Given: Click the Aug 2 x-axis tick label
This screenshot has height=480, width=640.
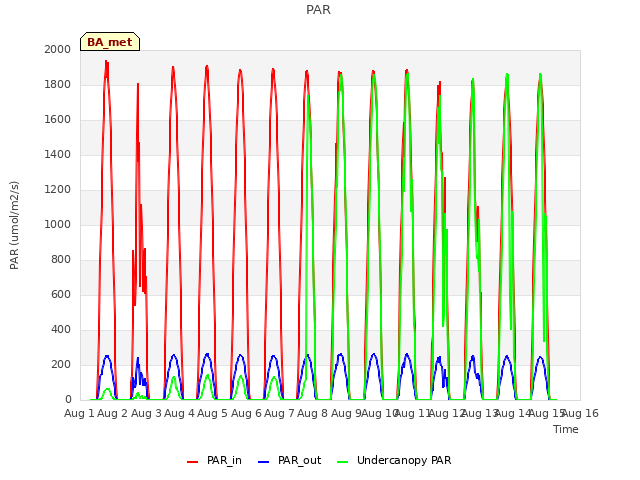Looking at the screenshot, I should coord(113,413).
